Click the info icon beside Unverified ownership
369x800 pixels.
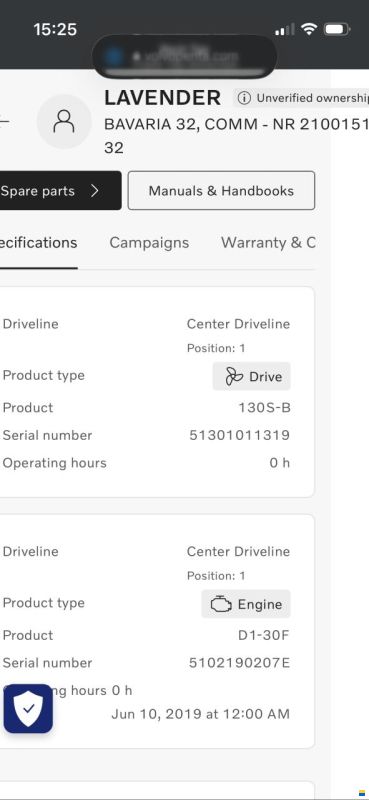pos(244,98)
